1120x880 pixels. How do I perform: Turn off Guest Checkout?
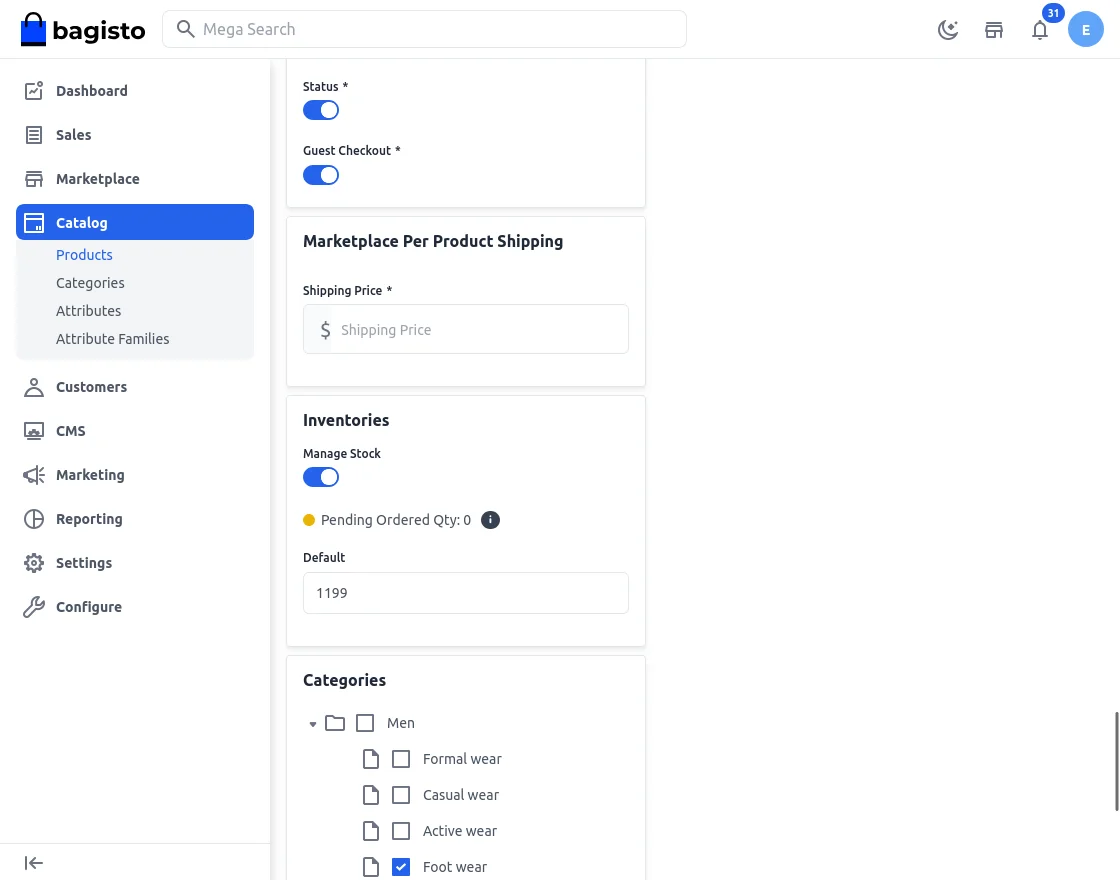click(321, 175)
